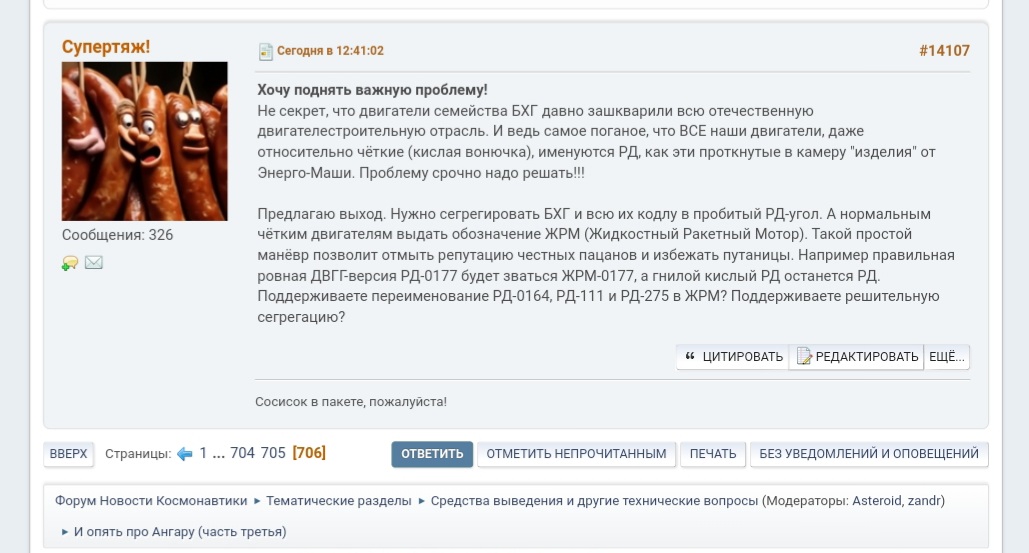Go to page 704
Viewport: 1029px width, 553px height.
242,453
